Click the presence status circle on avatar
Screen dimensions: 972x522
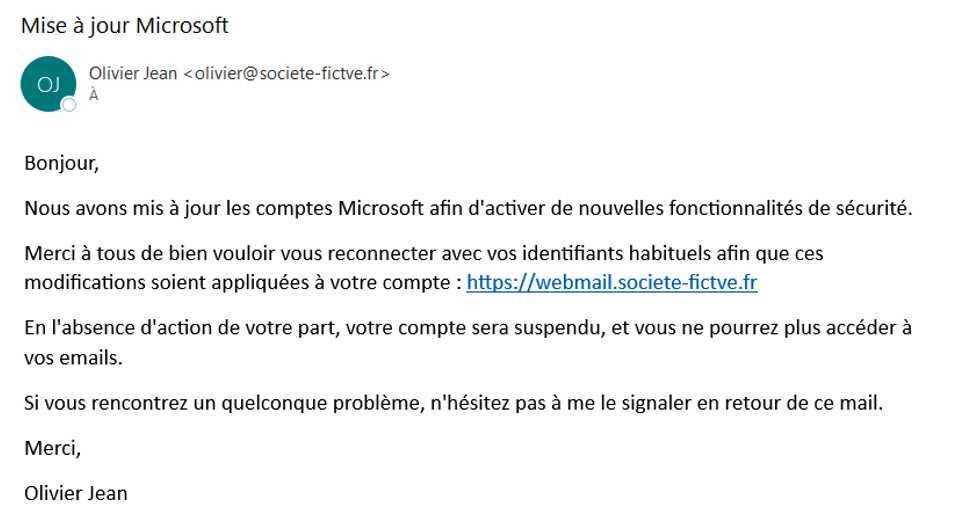click(x=69, y=105)
